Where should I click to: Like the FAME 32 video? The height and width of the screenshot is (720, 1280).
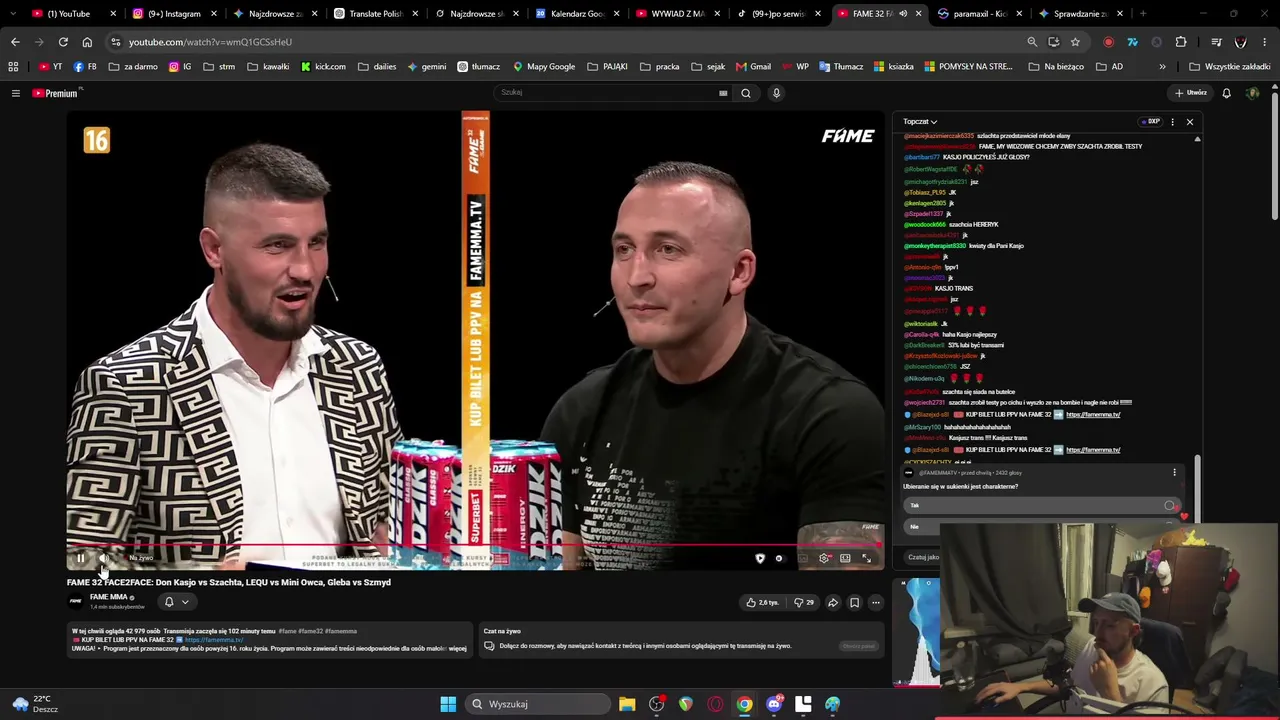point(763,602)
